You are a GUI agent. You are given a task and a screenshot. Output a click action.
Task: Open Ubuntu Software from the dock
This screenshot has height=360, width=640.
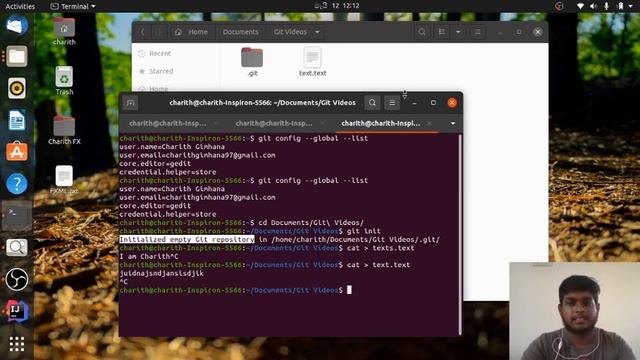tap(17, 151)
